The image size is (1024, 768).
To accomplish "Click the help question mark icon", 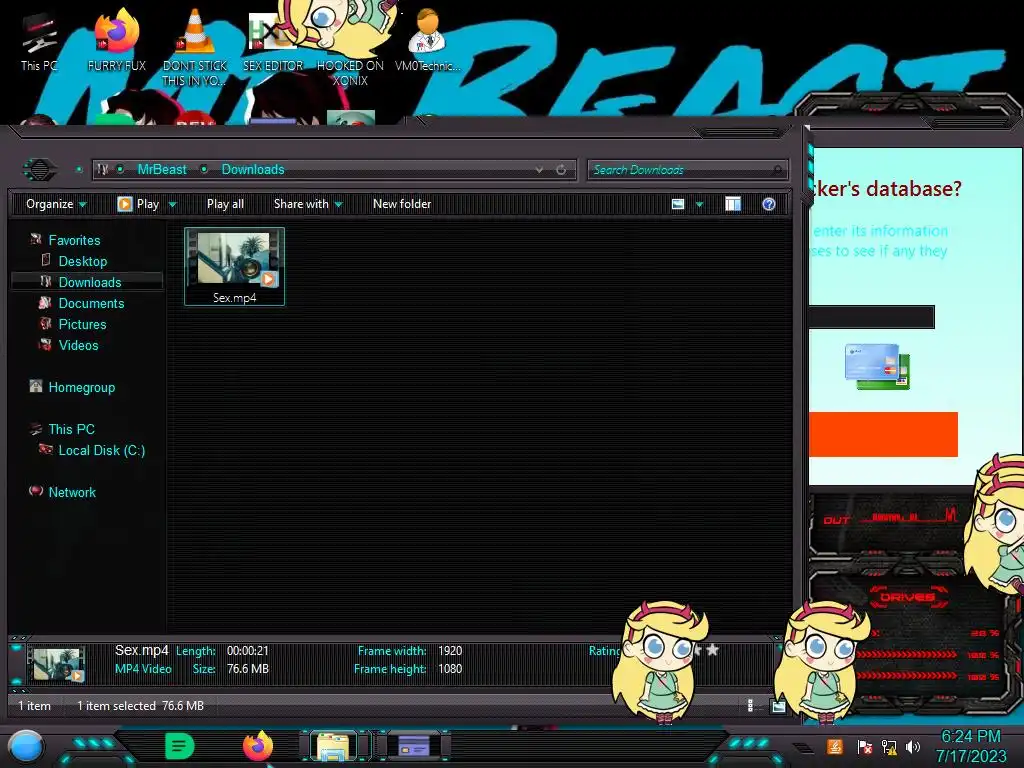I will point(769,204).
